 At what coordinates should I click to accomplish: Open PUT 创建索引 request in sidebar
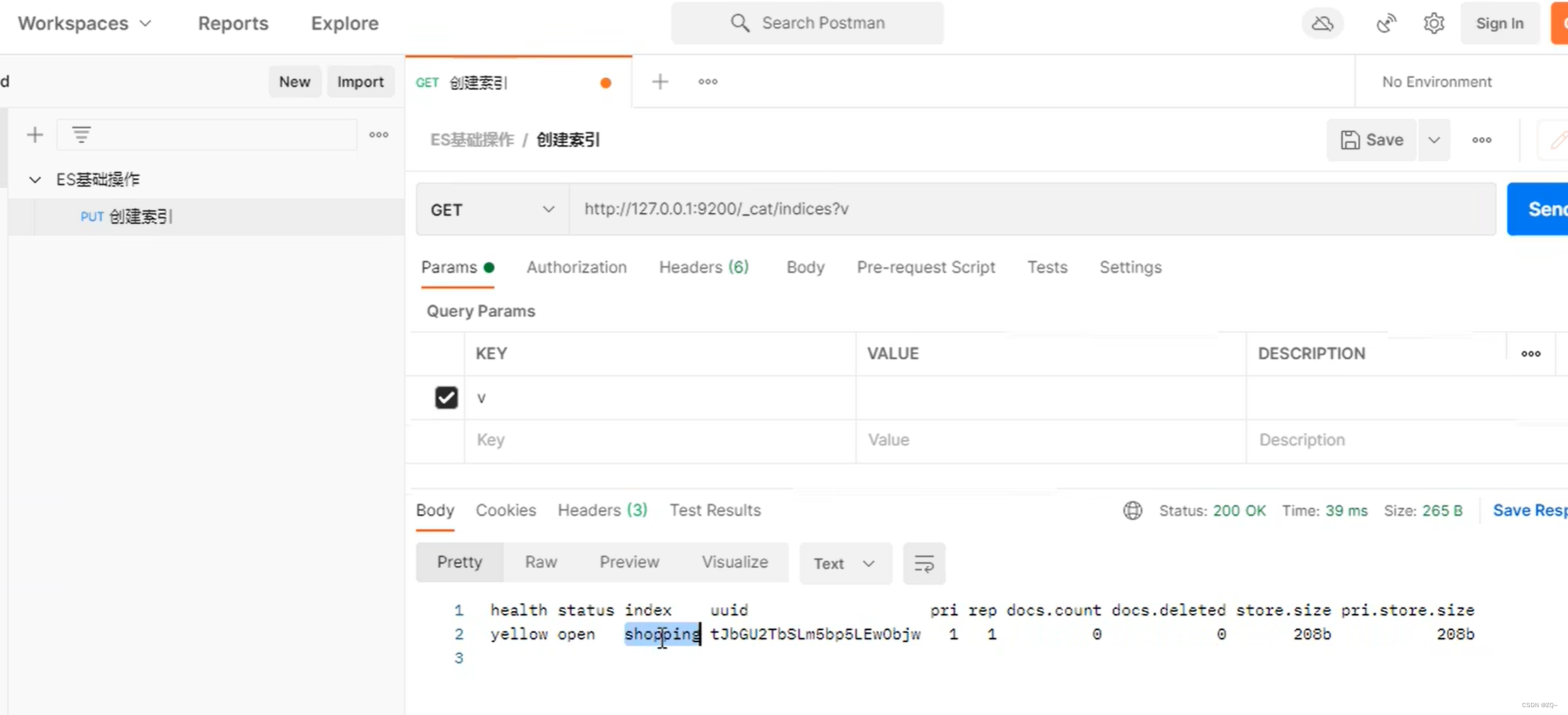pyautogui.click(x=206, y=216)
